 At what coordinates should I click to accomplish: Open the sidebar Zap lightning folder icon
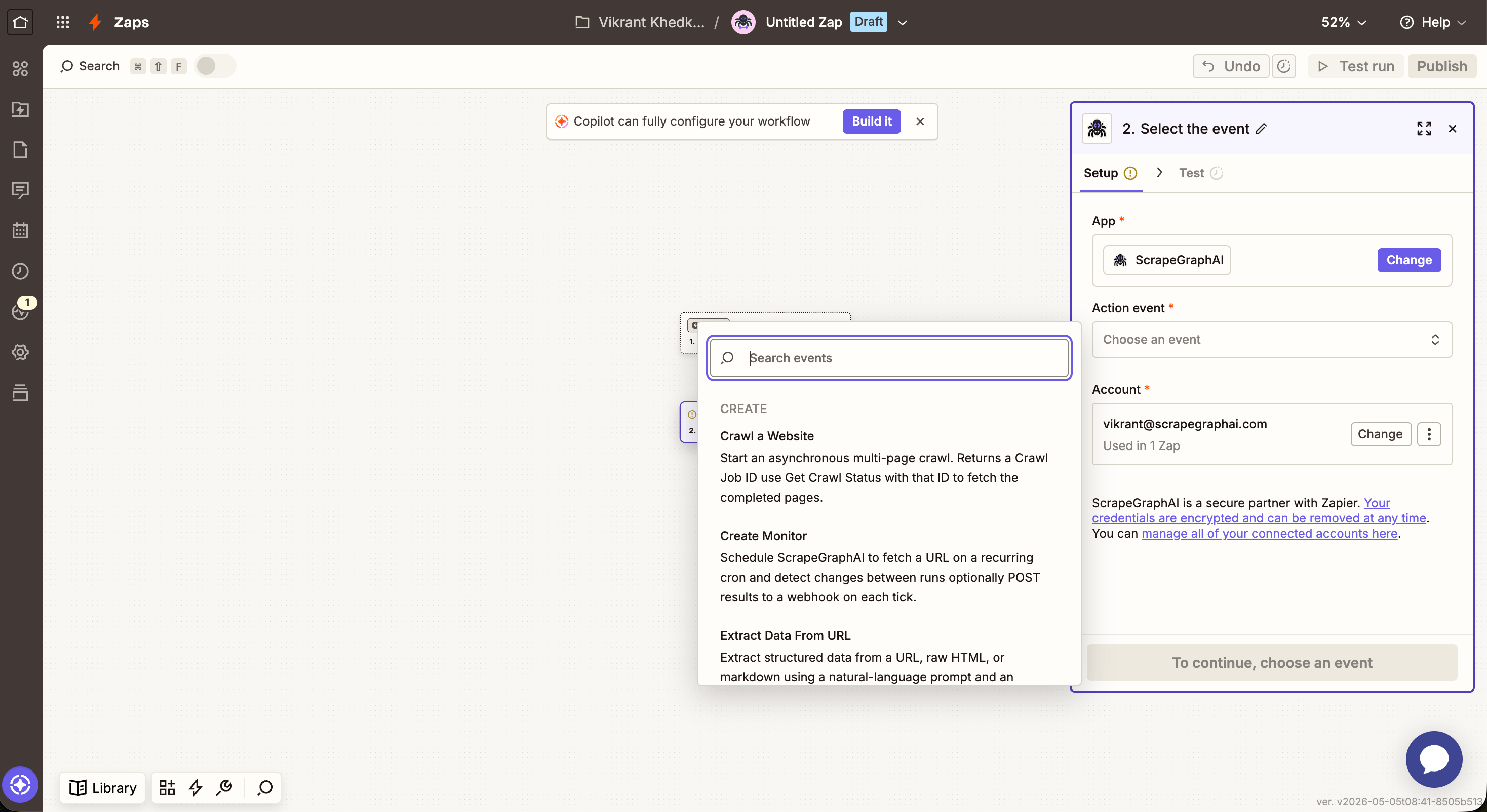pos(20,109)
